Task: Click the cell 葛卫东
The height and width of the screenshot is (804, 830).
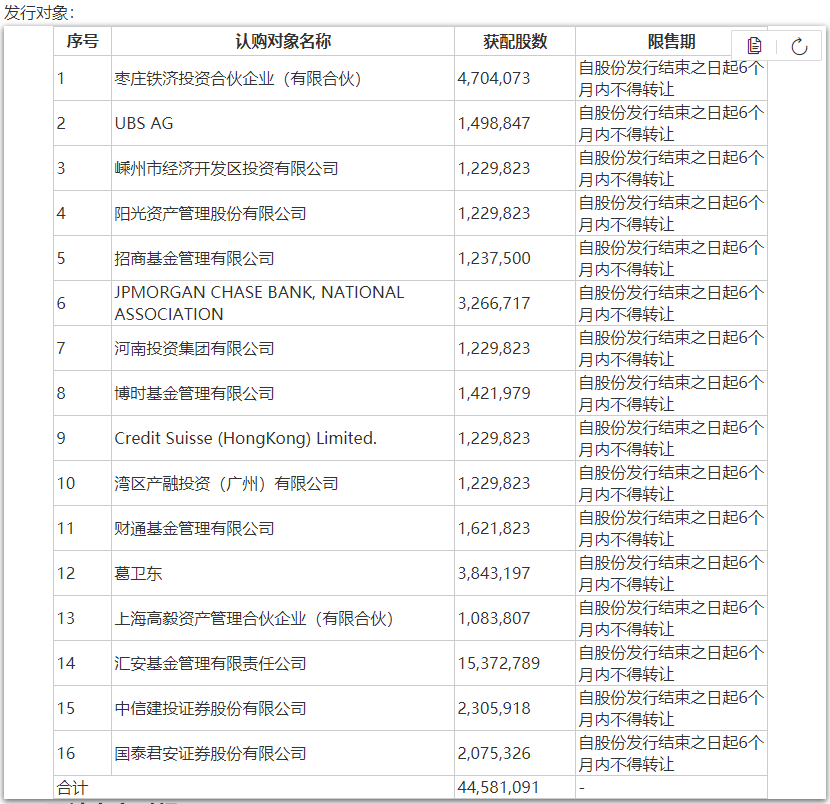Action: pos(283,573)
